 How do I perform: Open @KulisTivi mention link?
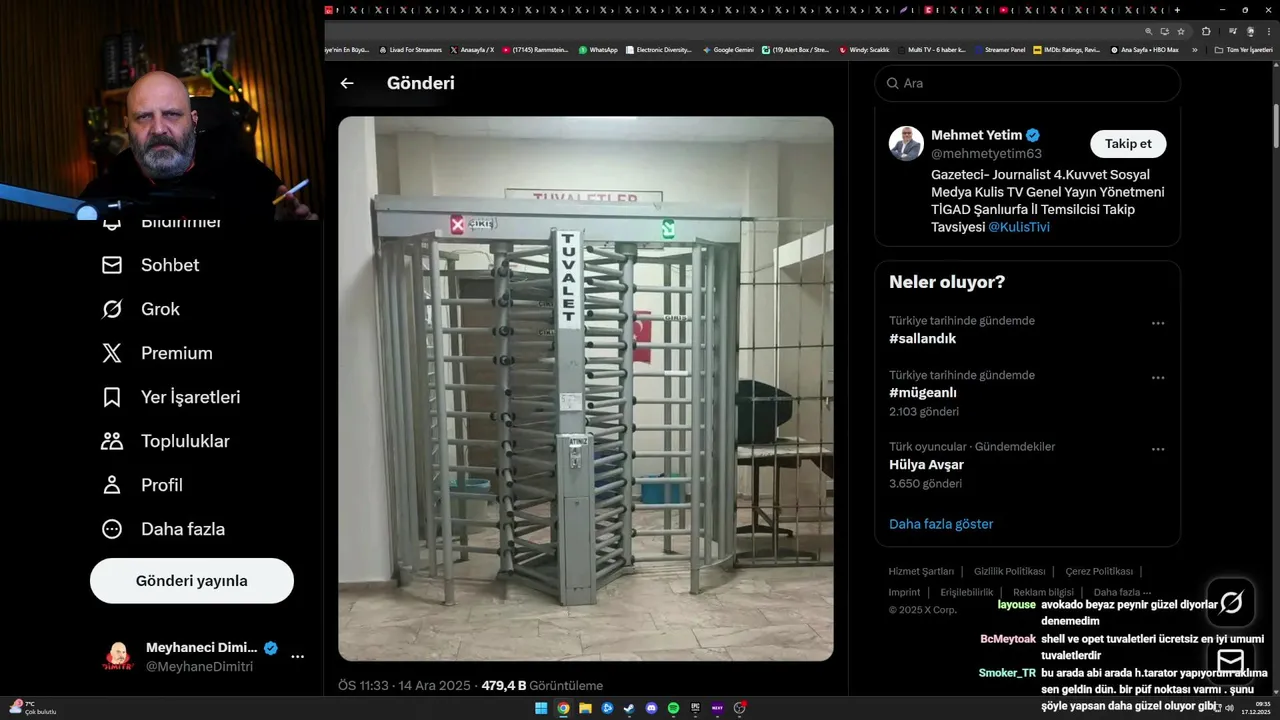[1019, 227]
